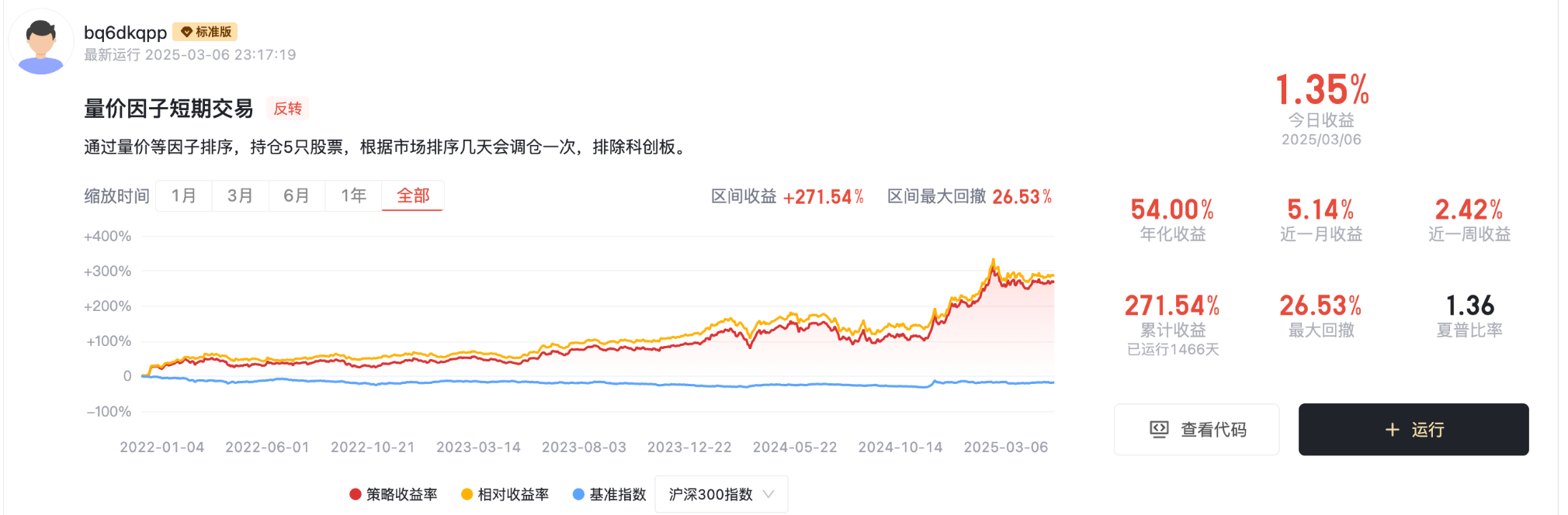This screenshot has width=1568, height=515.
Task: Open the 量价因子短期交易 strategy title
Action: [x=168, y=109]
